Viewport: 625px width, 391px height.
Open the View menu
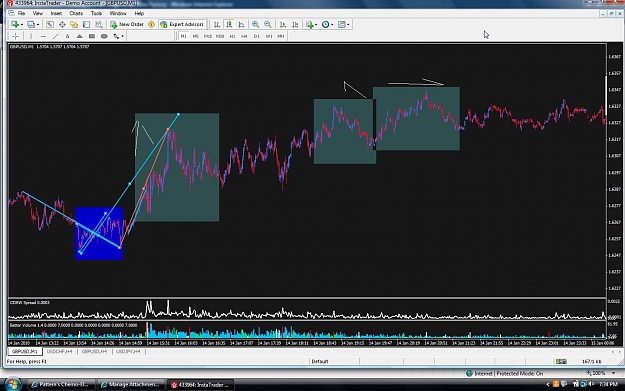click(37, 13)
